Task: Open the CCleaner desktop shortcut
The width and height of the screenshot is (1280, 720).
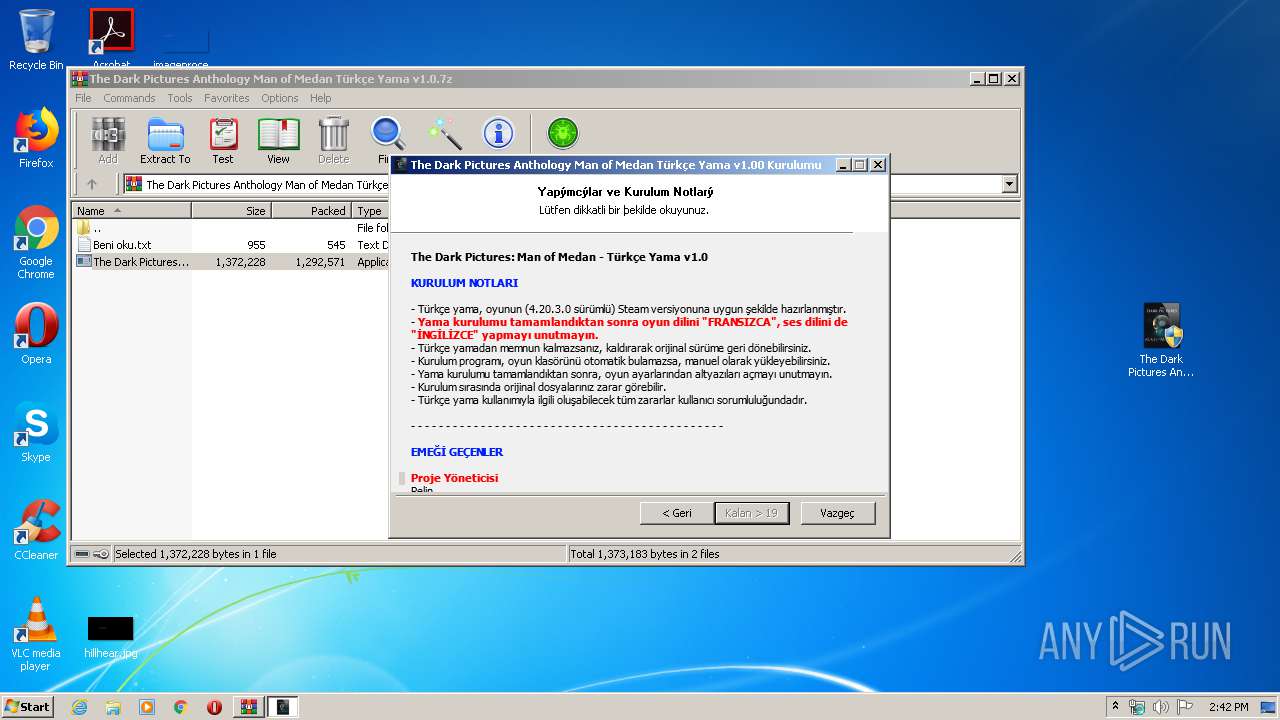Action: pyautogui.click(x=36, y=530)
